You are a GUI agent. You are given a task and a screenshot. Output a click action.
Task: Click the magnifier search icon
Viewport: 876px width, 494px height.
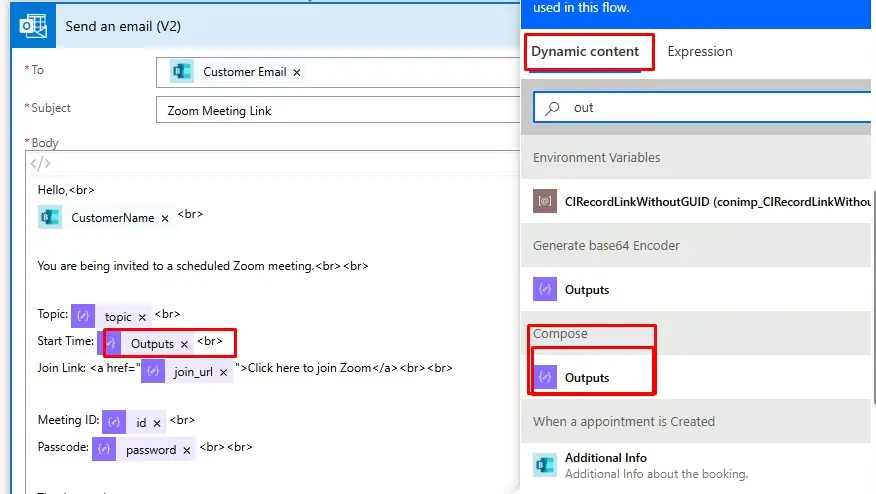[551, 107]
